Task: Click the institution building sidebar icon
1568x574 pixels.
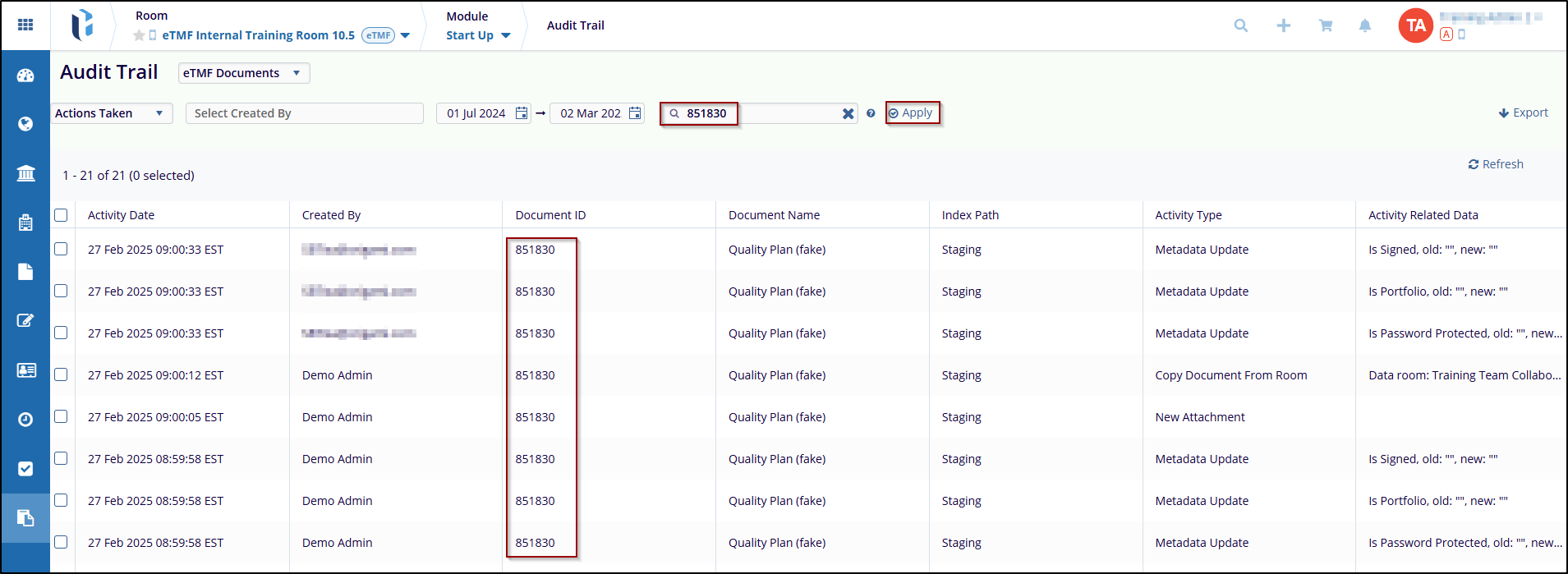Action: [25, 173]
